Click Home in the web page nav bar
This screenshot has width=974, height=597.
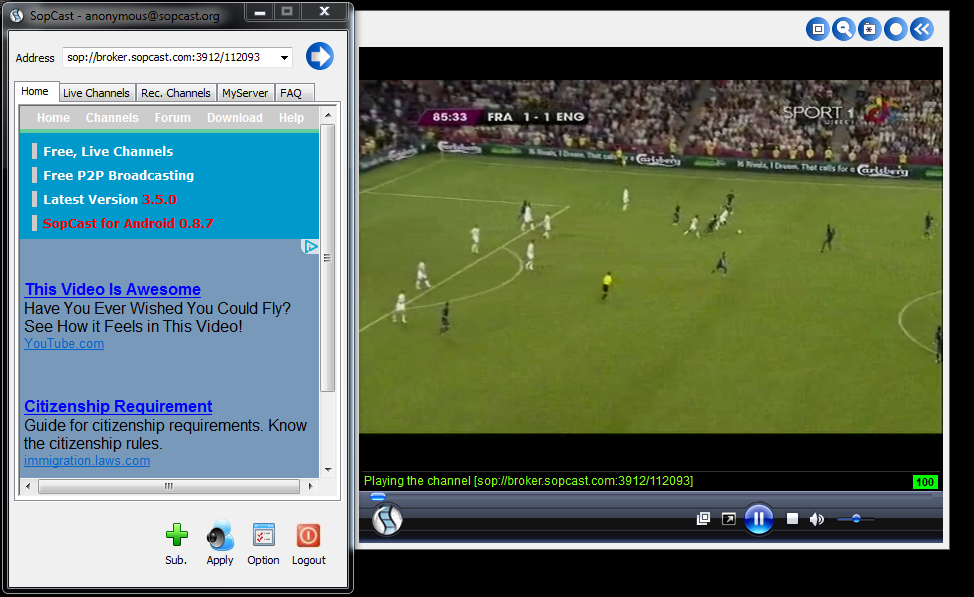[x=53, y=117]
